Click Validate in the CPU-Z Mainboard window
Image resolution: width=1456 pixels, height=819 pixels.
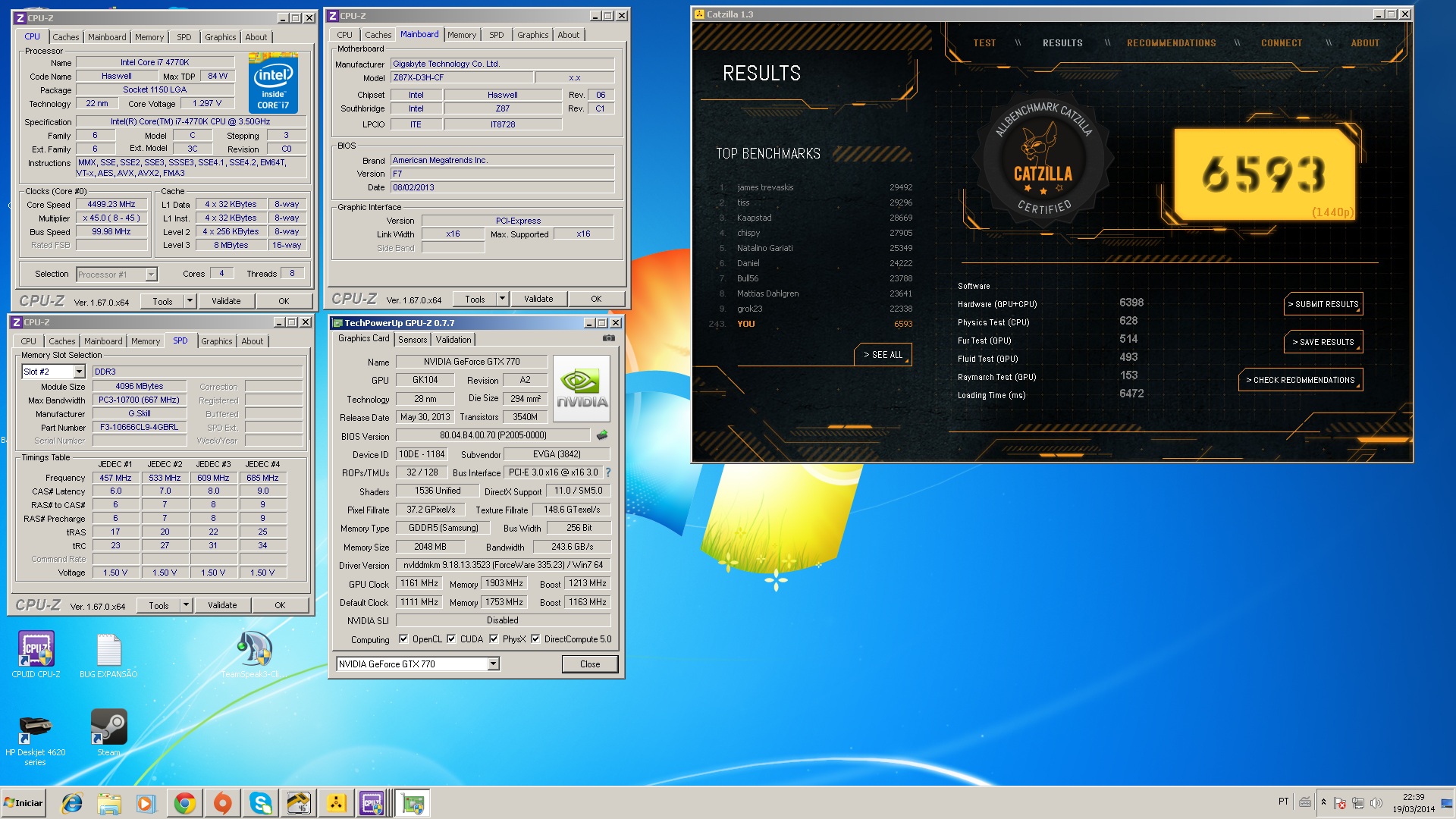tap(538, 299)
